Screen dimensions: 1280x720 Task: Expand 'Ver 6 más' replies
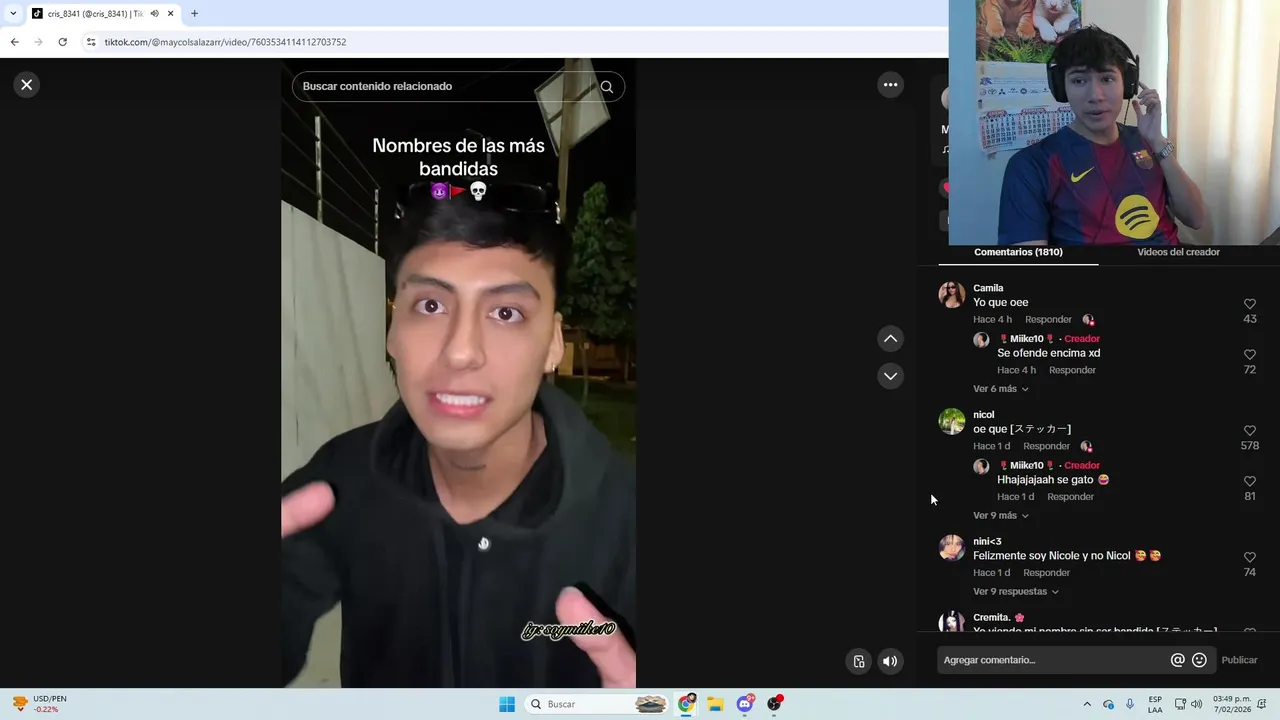point(1000,389)
